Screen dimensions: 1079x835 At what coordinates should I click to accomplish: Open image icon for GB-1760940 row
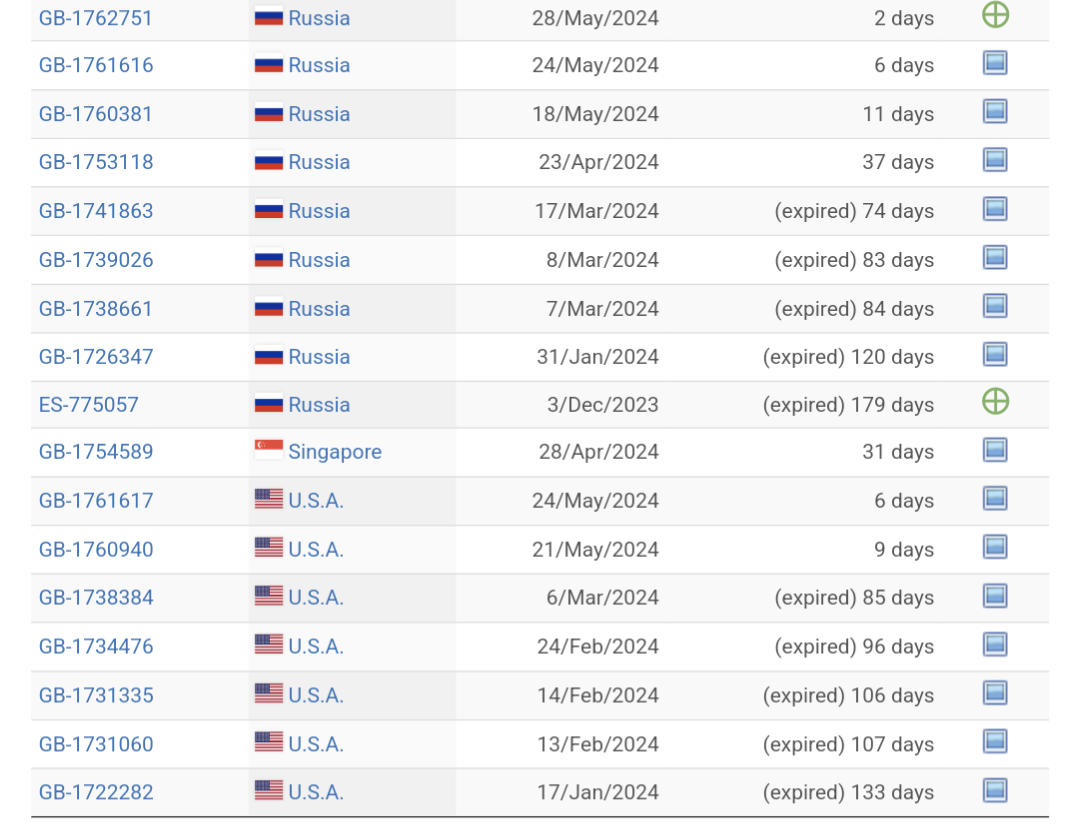995,547
